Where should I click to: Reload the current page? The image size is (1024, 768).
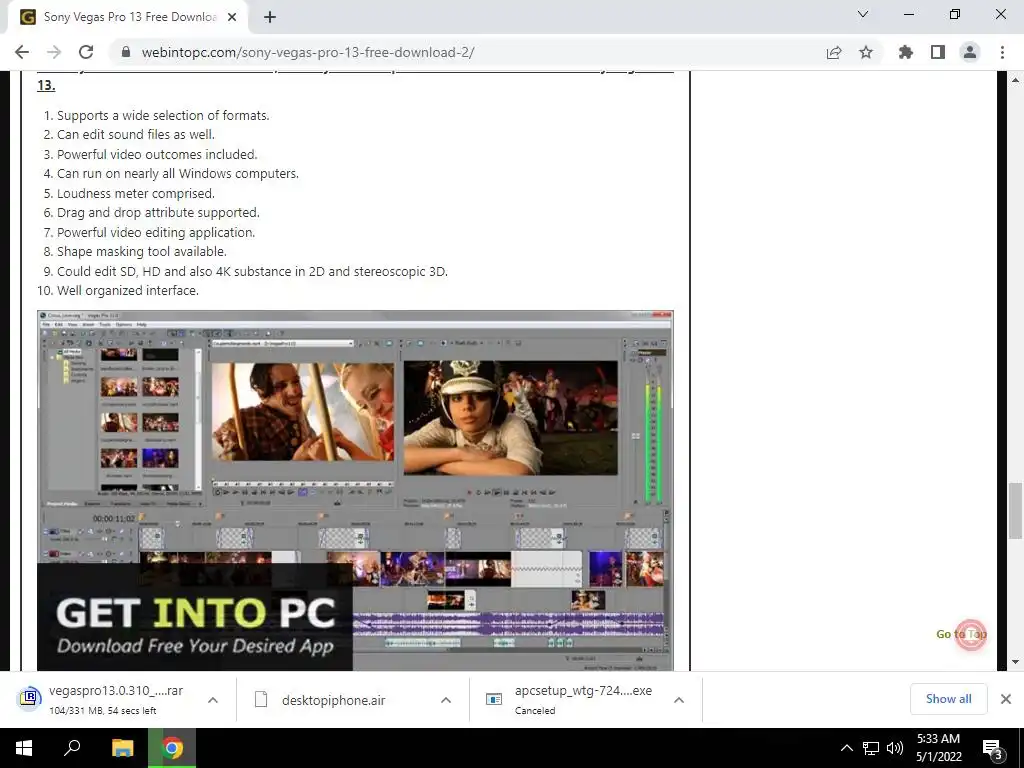86,52
